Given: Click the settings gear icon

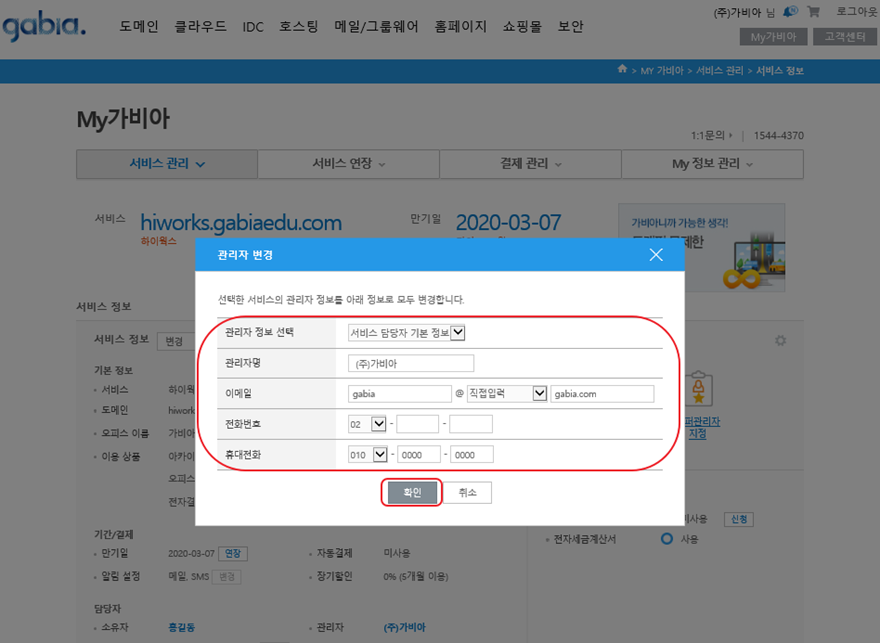Looking at the screenshot, I should 781,341.
